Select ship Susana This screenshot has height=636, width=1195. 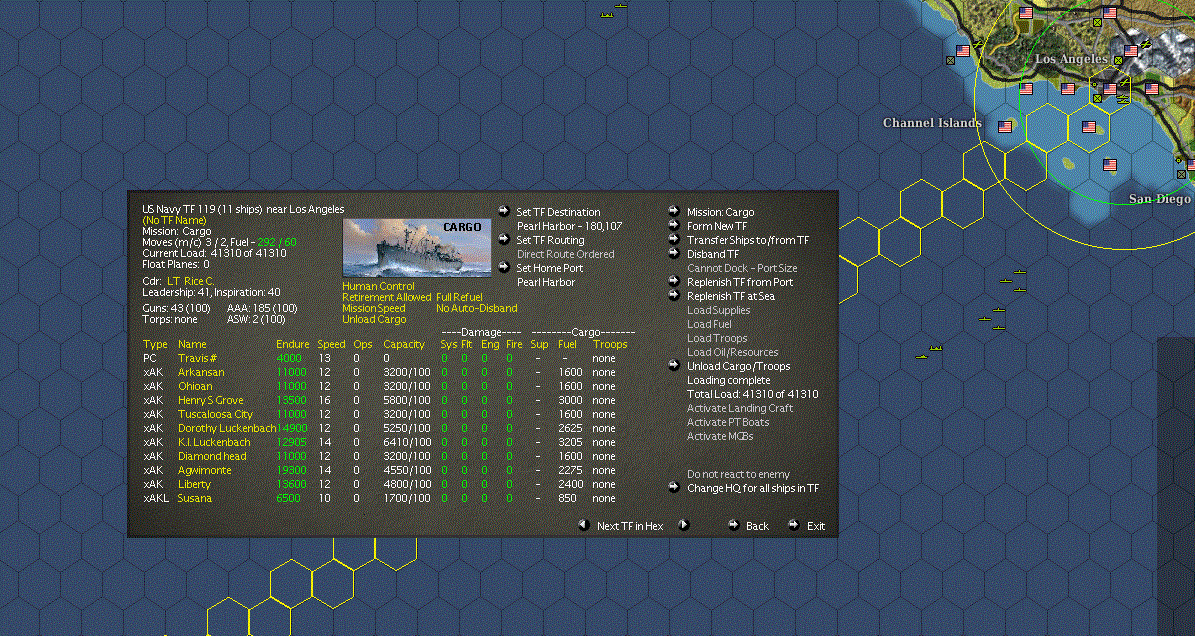[195, 498]
